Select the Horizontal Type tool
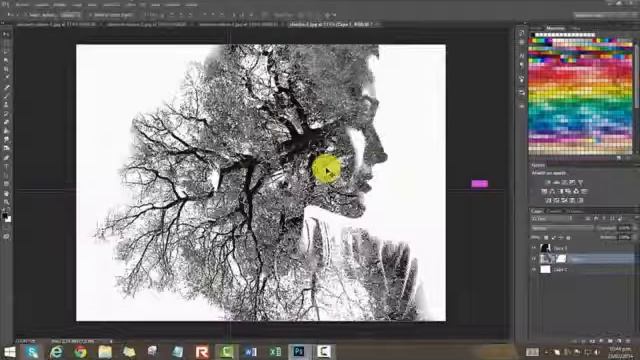 (x=6, y=167)
